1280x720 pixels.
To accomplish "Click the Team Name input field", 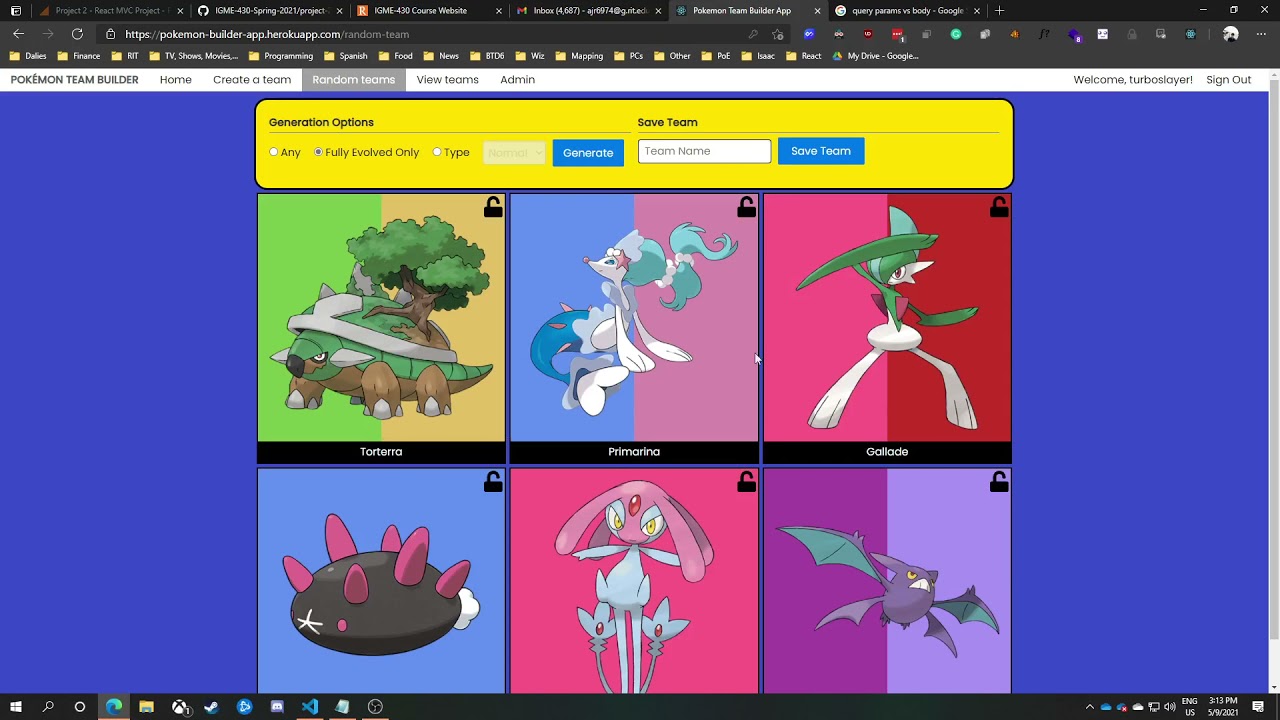I will [x=705, y=151].
